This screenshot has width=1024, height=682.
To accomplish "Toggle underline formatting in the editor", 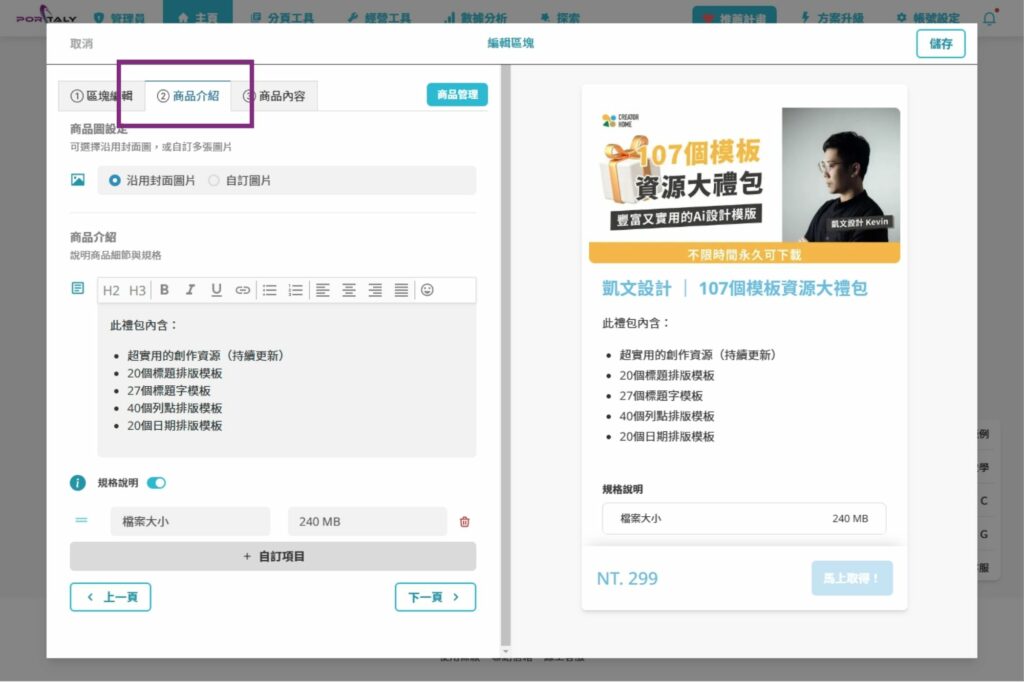I will tap(216, 289).
